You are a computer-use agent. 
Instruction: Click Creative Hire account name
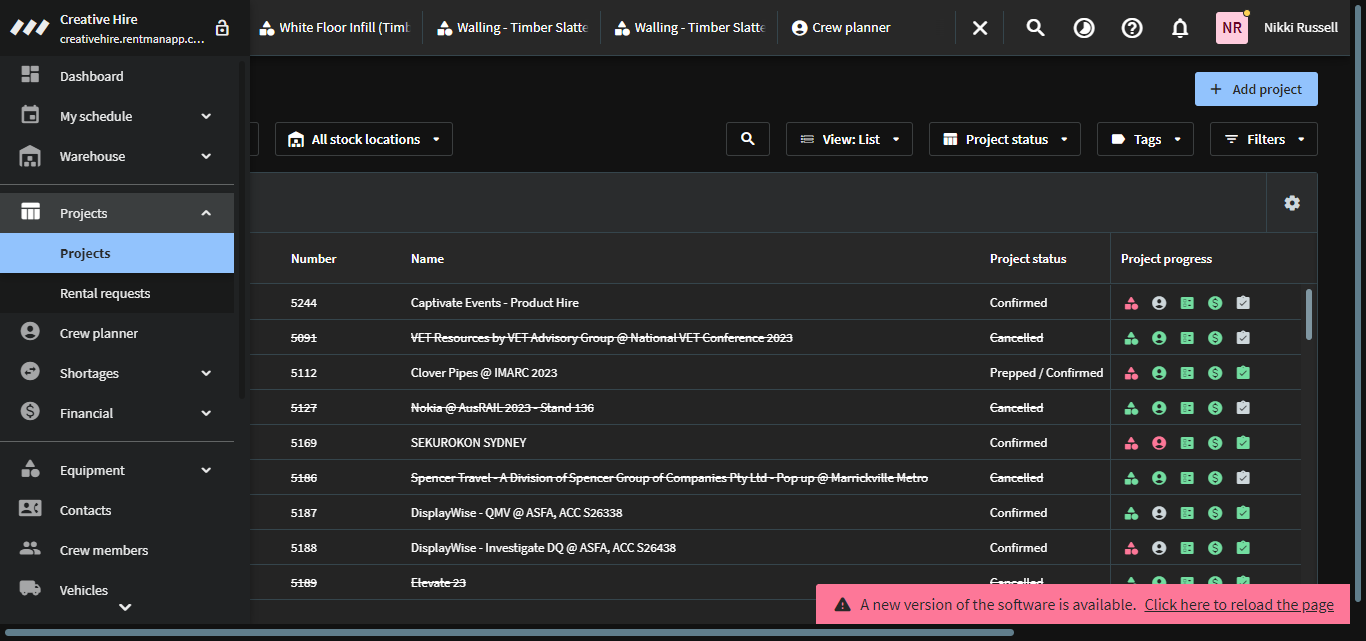[x=99, y=19]
